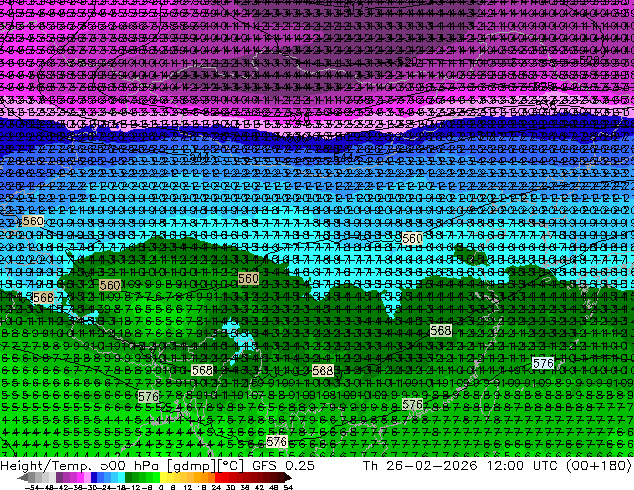Screen dimensions: 634x490
Task: Click the '[gdmp][°C]' units label
Action: pos(204,466)
